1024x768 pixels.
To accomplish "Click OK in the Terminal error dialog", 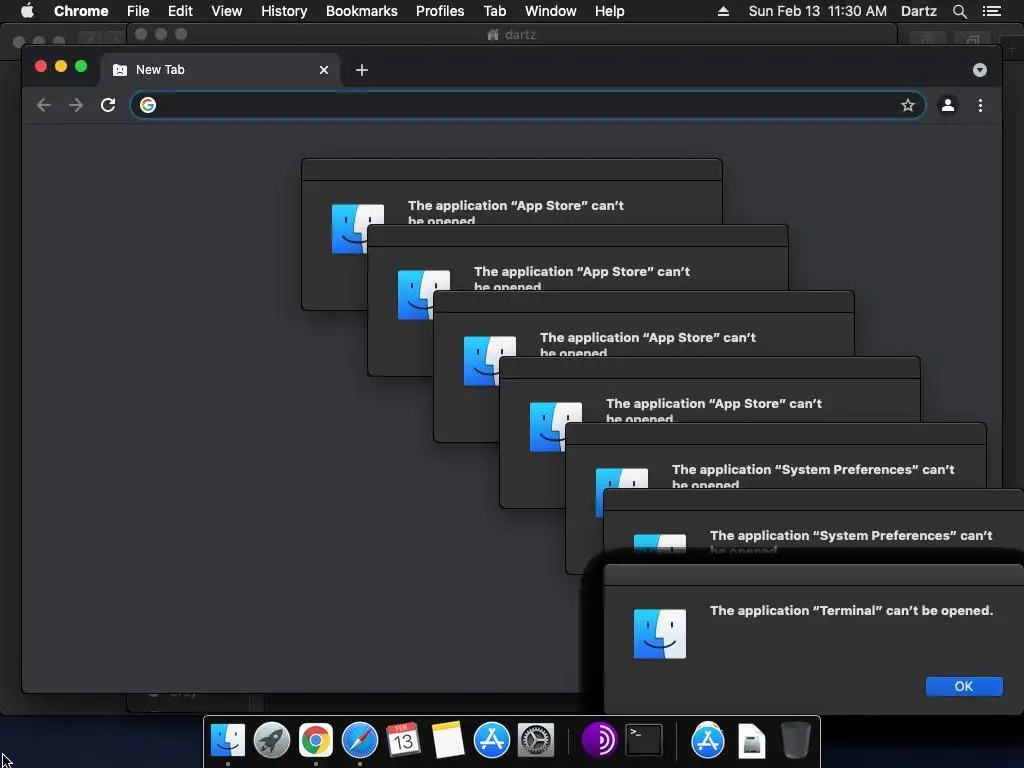I will pos(963,686).
